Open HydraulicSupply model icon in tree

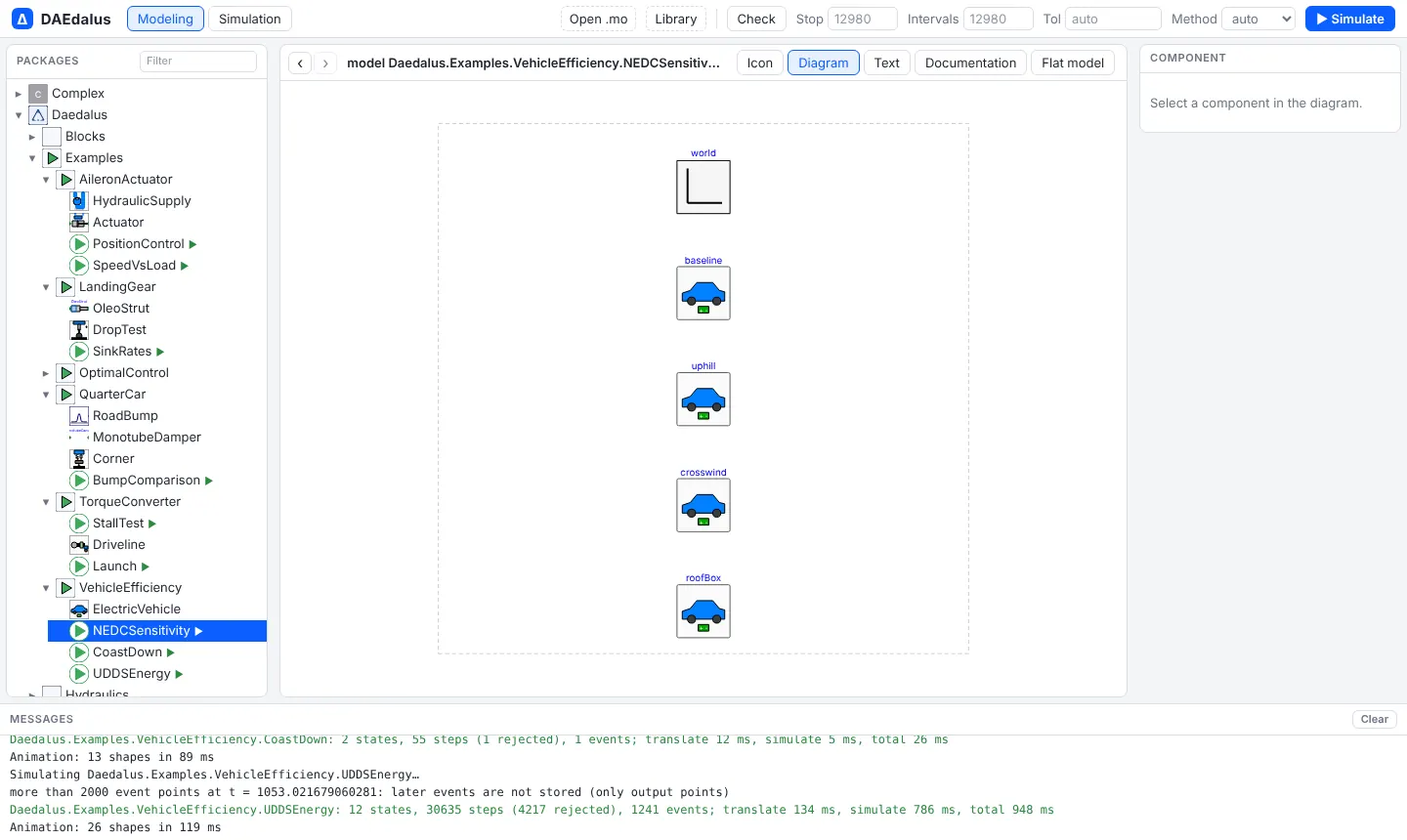pos(79,200)
